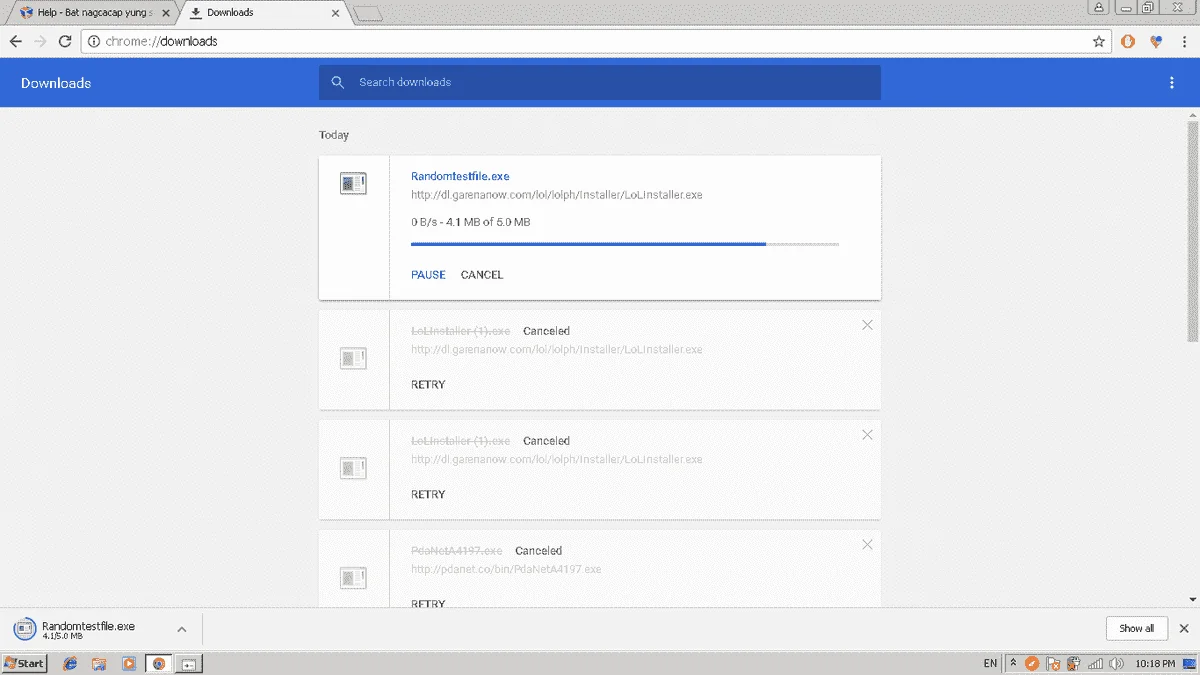Viewport: 1200px width, 675px height.
Task: Click the clock showing 10:18 PM
Action: (x=1155, y=663)
